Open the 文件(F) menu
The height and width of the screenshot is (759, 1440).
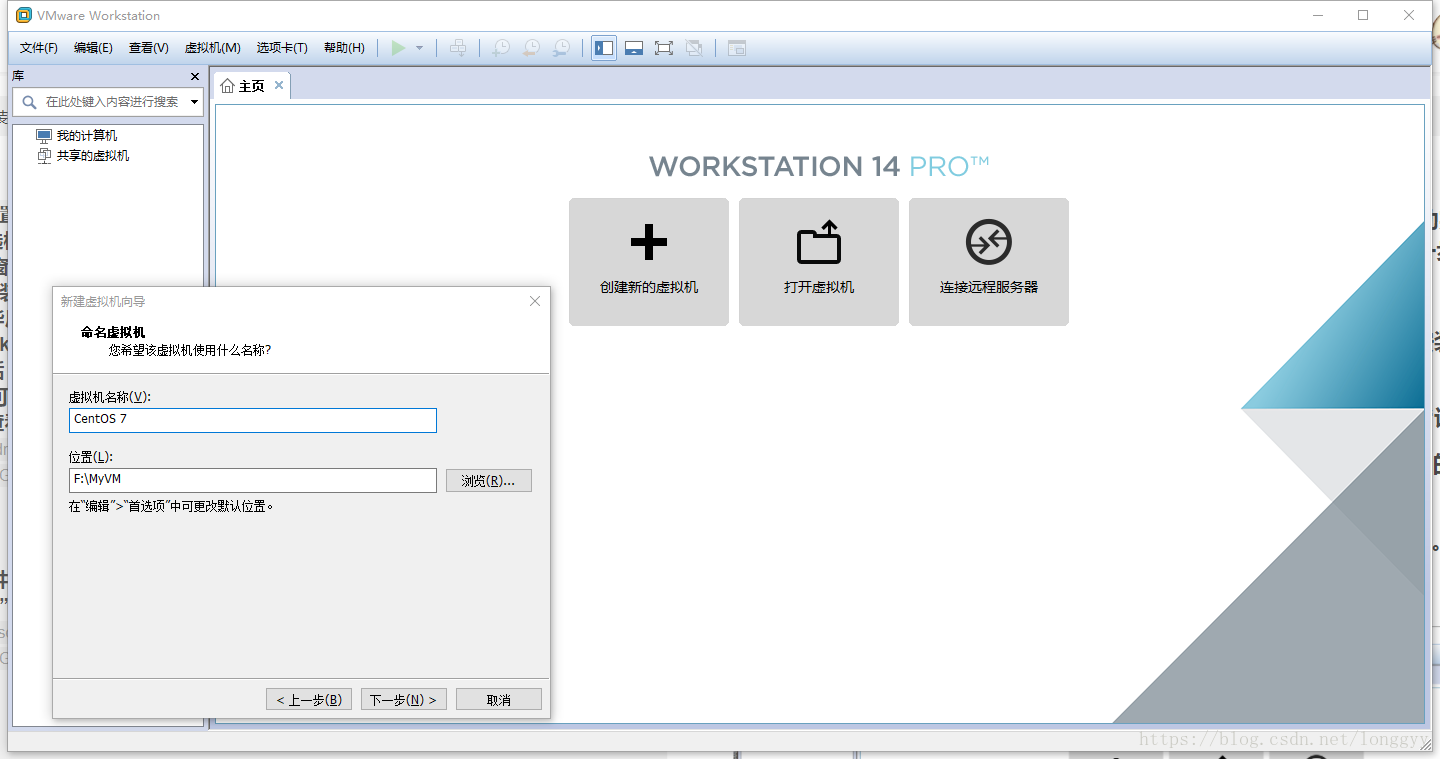[39, 48]
